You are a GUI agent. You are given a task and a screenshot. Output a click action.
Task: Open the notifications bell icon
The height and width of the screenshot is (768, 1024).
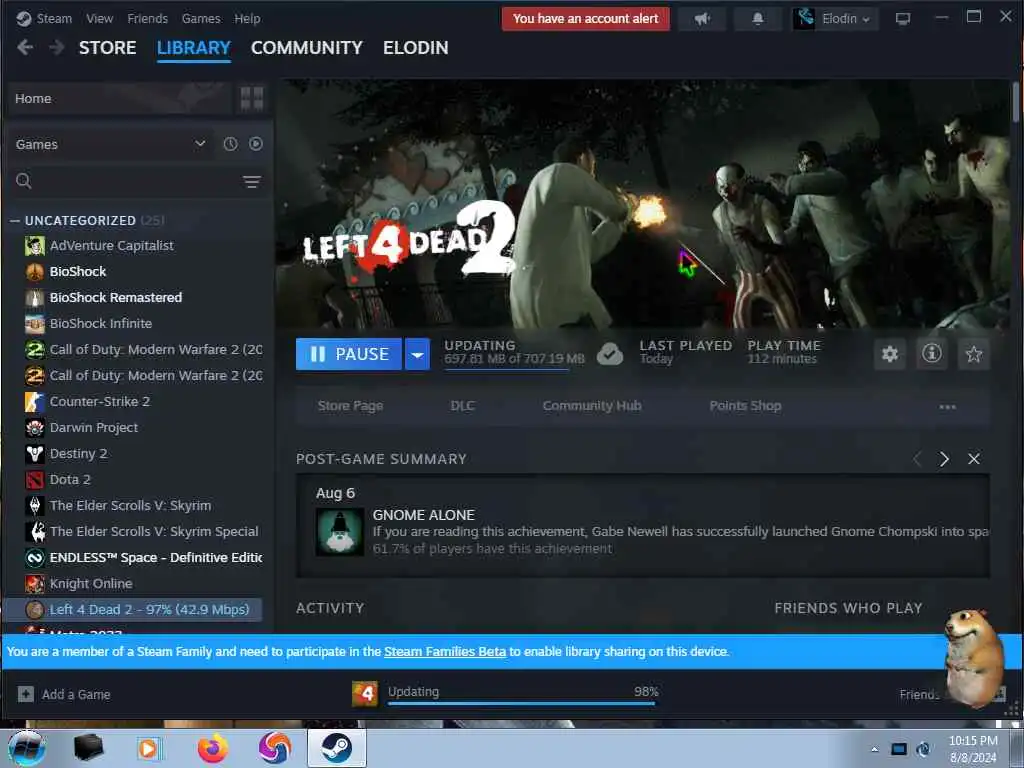pos(758,19)
